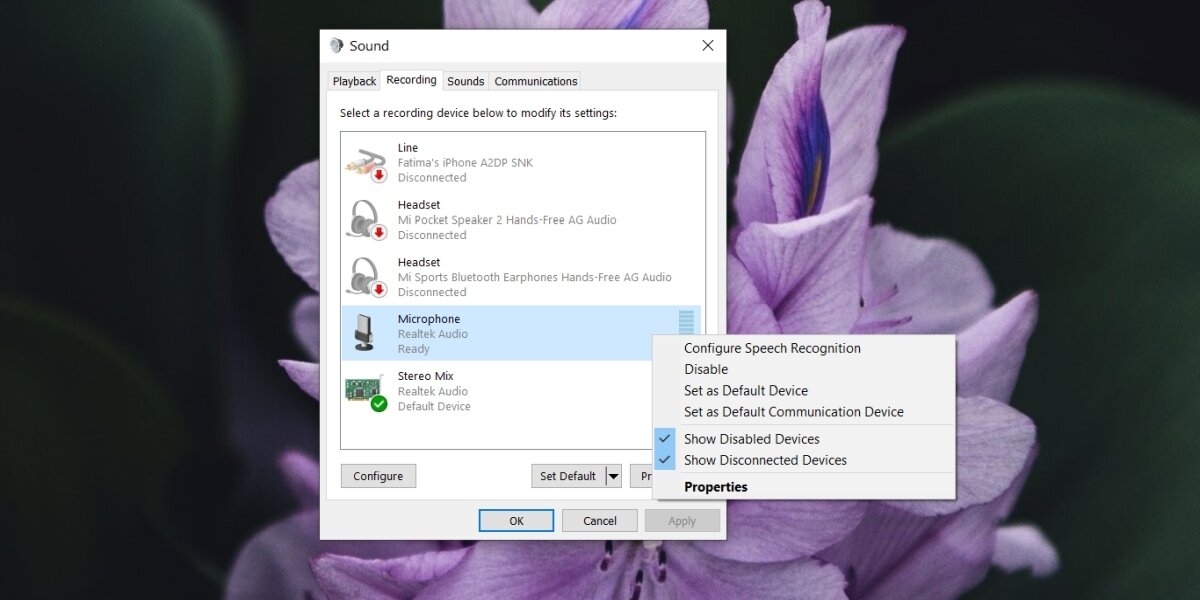The width and height of the screenshot is (1200, 600).
Task: Click the Stereo Mix sound card icon
Action: [365, 391]
